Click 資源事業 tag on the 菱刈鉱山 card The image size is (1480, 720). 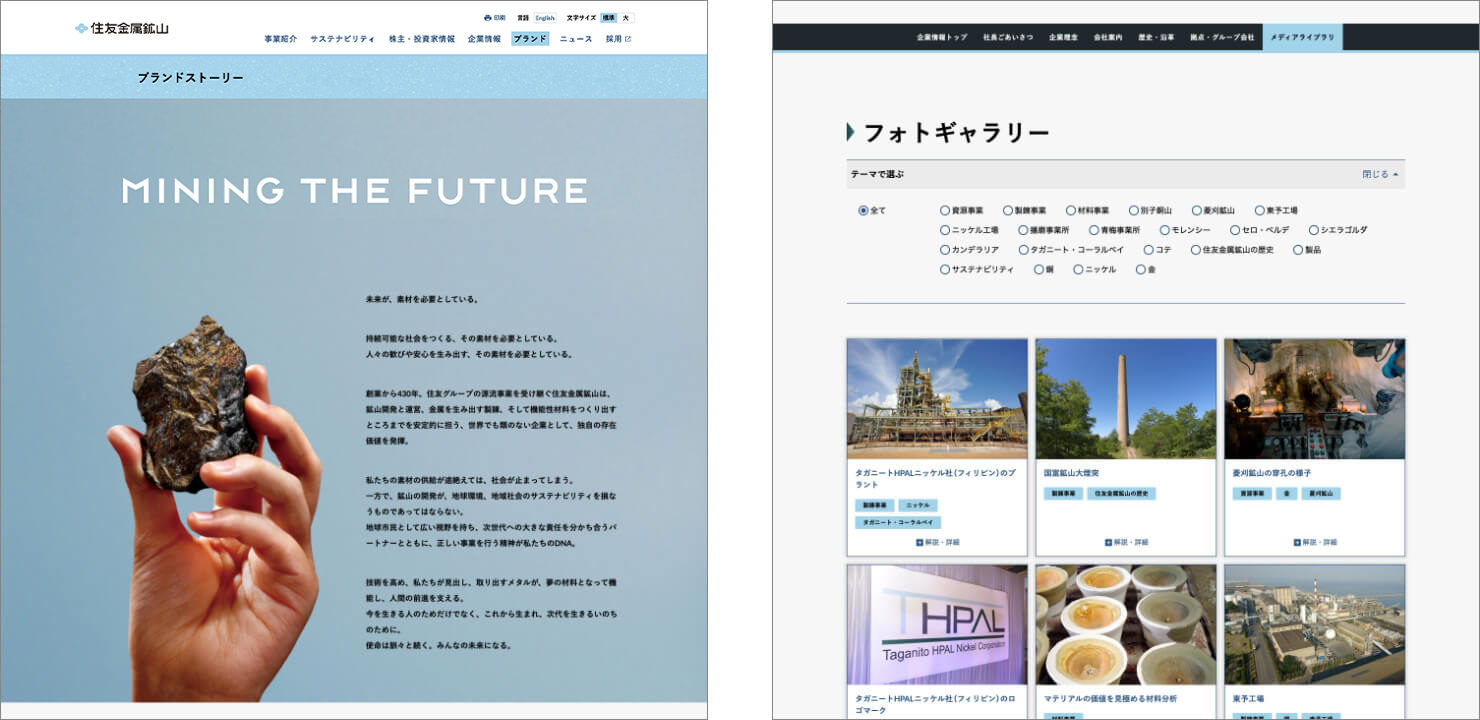(1252, 493)
